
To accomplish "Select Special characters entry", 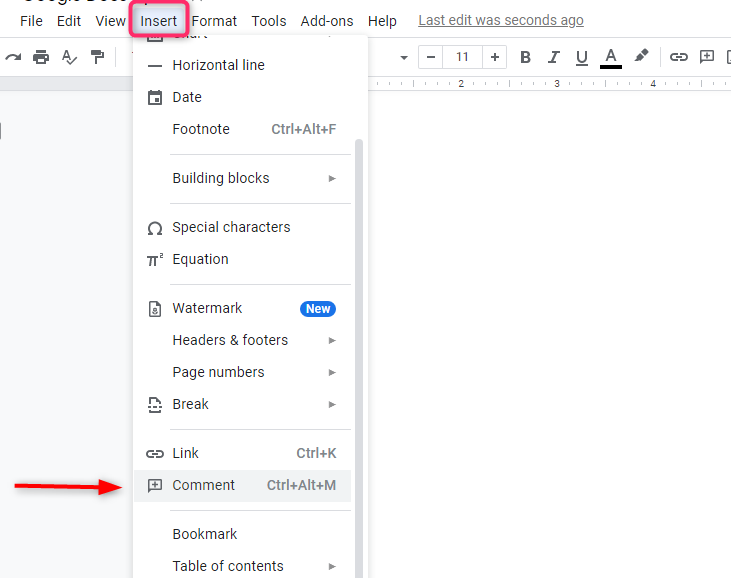I will point(242,227).
